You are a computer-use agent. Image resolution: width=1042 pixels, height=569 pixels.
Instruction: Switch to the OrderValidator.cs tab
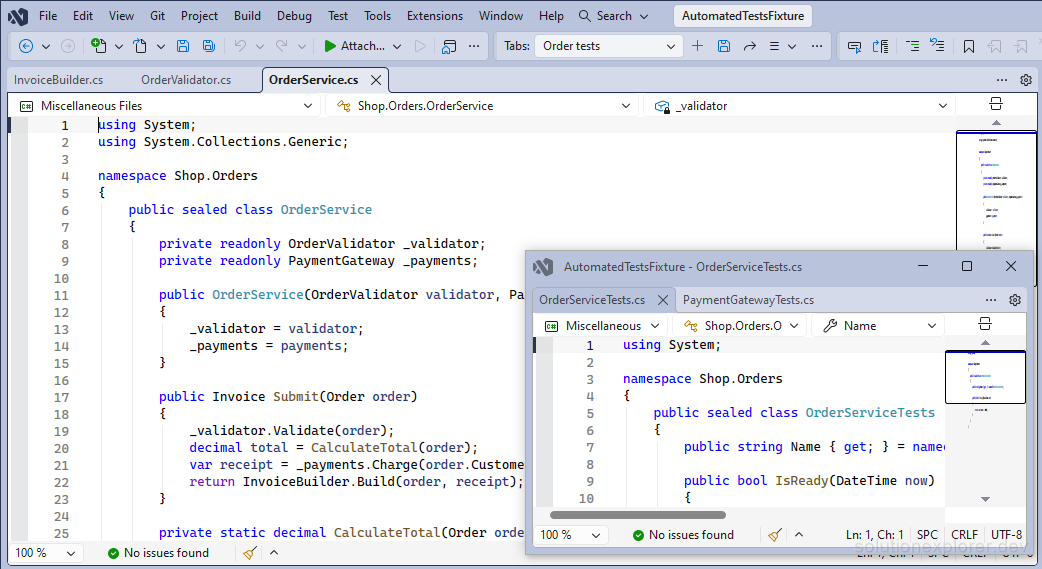tap(186, 80)
